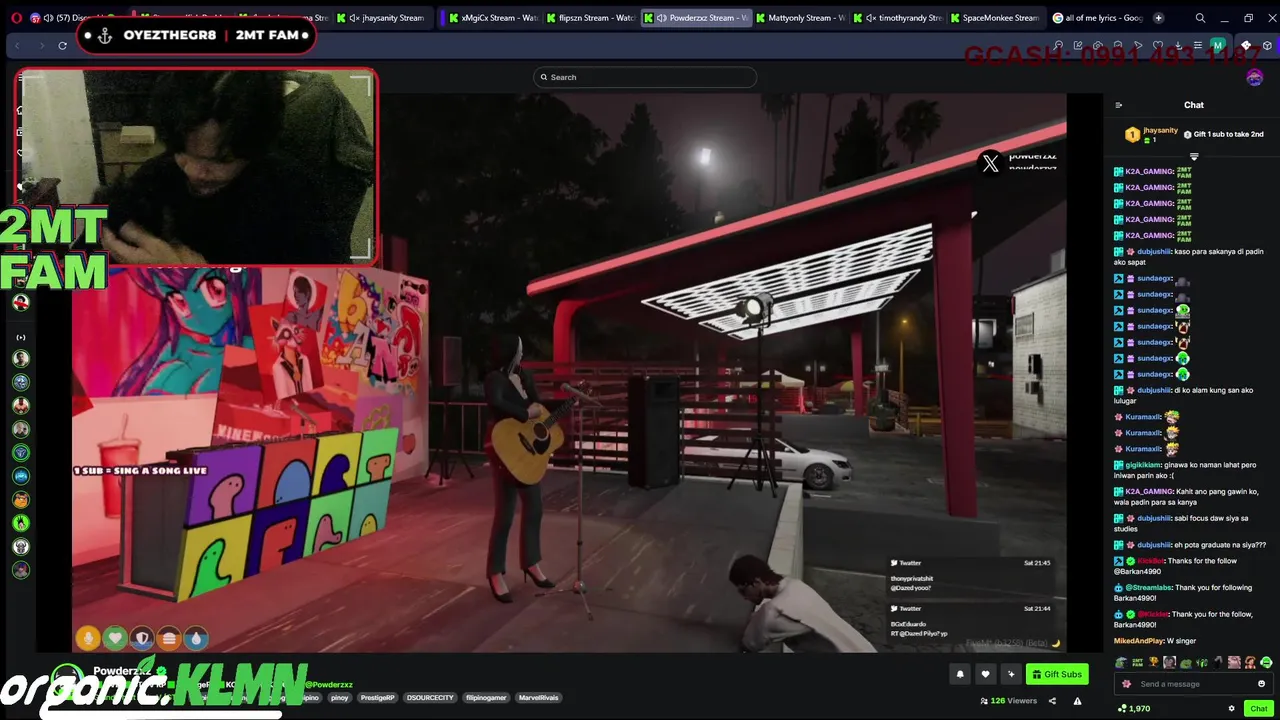Screen dimensions: 1280x720
Task: Click the sparkle button beside Gift Subs
Action: coord(1011,674)
